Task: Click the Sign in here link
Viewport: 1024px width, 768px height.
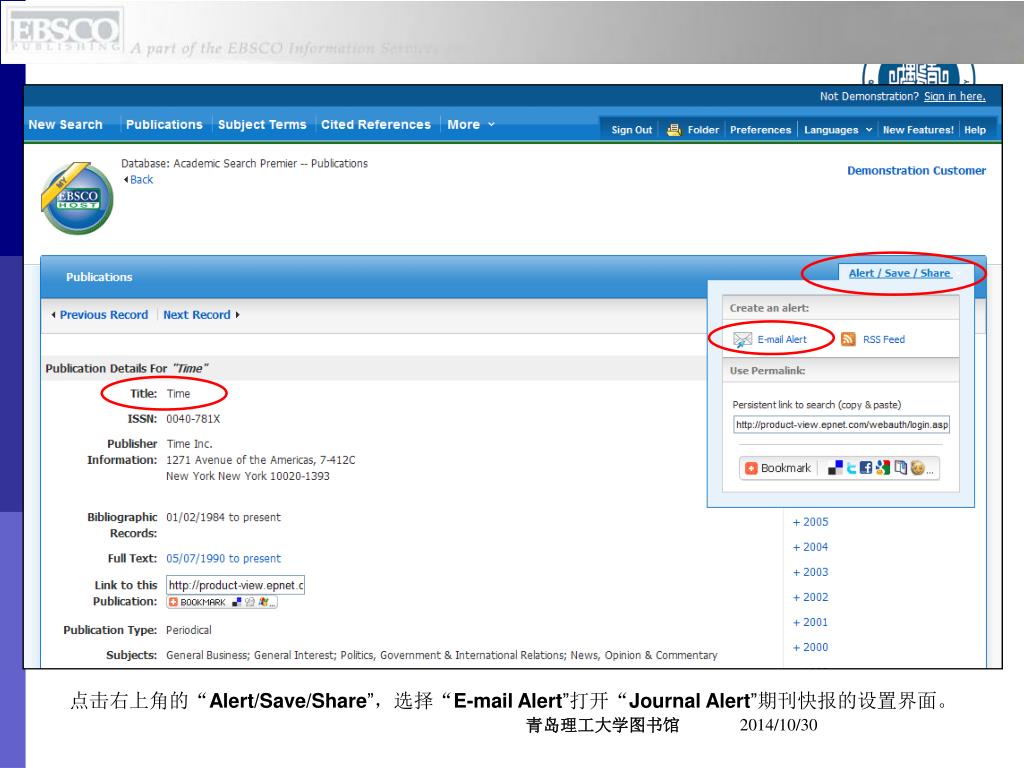Action: 955,97
